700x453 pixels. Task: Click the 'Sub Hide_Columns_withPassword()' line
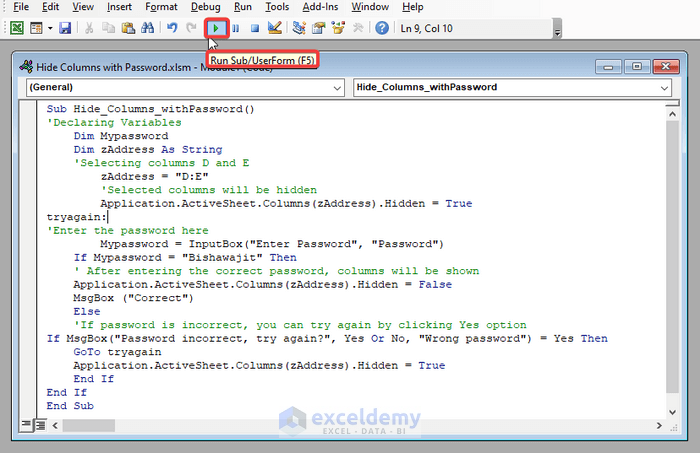(x=150, y=109)
